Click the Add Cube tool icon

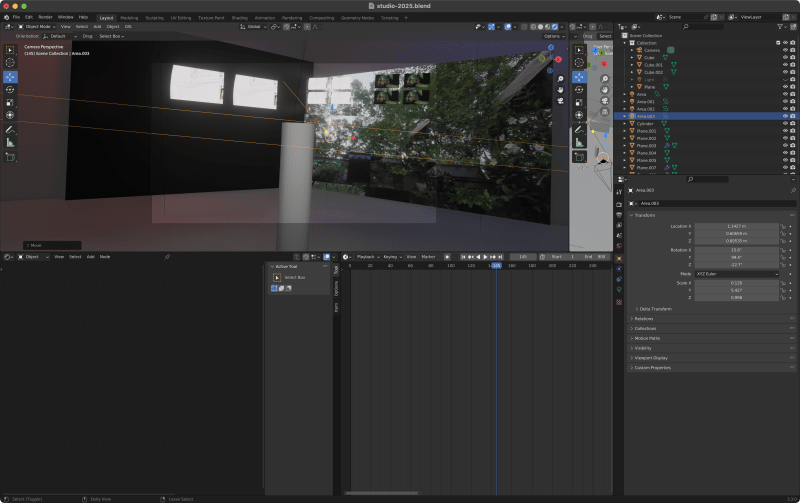coord(11,157)
